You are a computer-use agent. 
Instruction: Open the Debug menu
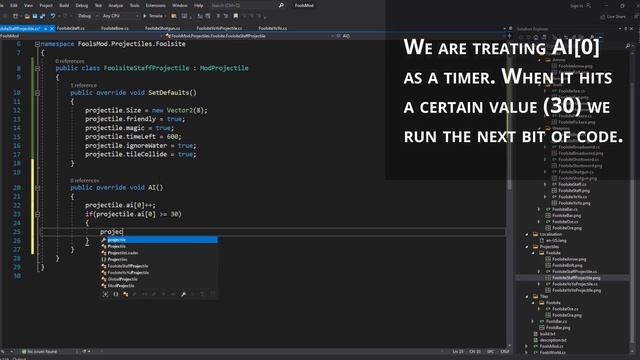pos(82,5)
